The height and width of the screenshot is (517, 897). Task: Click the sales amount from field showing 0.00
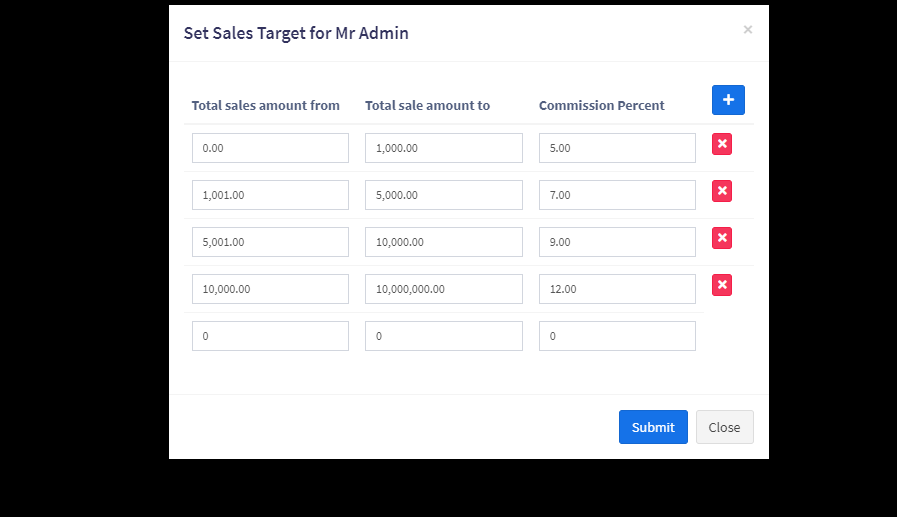pyautogui.click(x=270, y=148)
